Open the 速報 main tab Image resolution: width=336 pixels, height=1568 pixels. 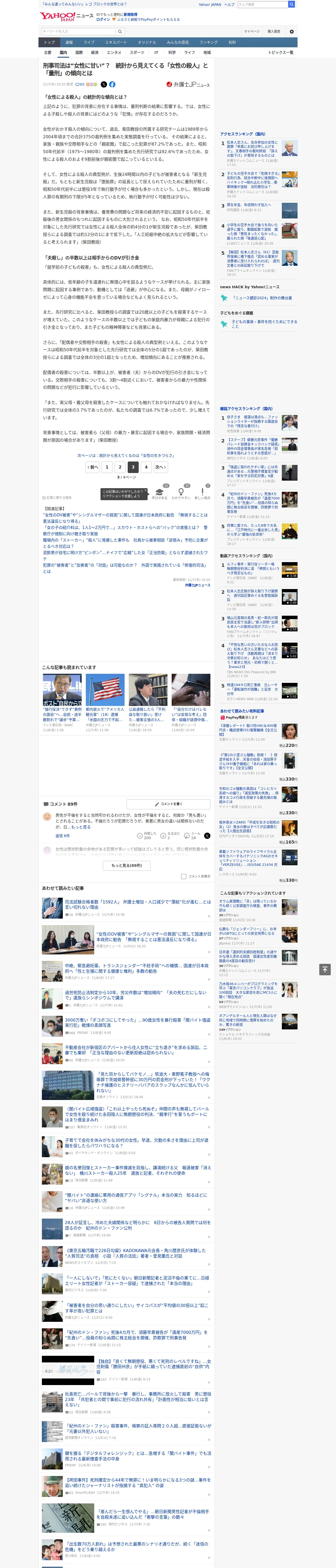click(69, 43)
